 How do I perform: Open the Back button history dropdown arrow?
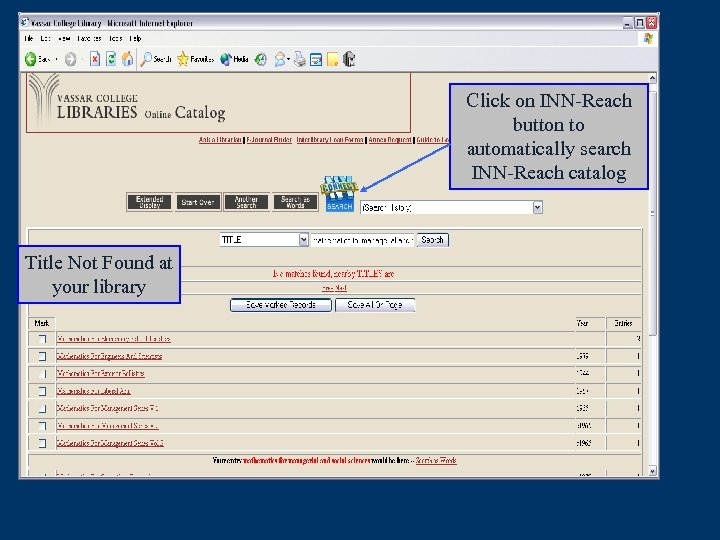56,59
